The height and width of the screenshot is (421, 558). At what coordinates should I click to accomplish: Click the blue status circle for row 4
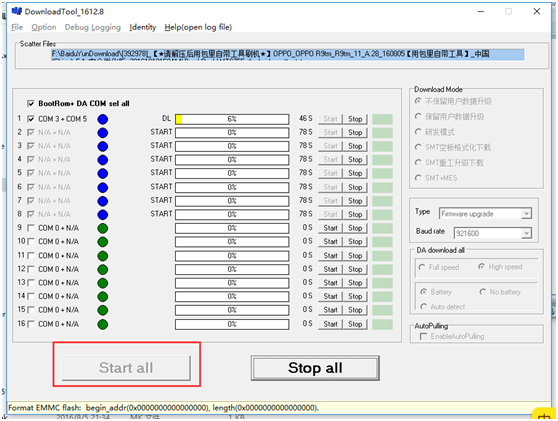102,160
